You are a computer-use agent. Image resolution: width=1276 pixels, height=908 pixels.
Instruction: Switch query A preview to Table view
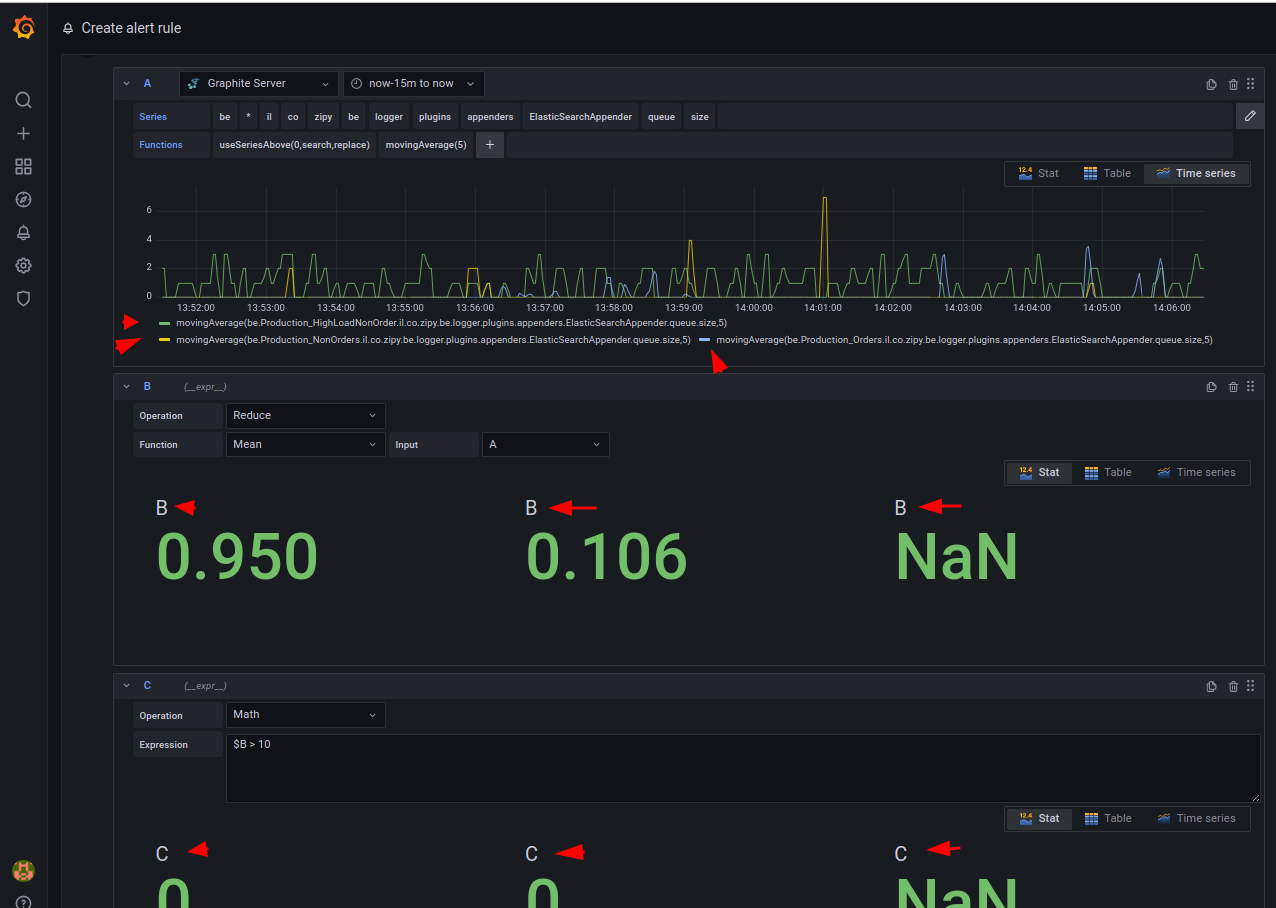[1108, 173]
